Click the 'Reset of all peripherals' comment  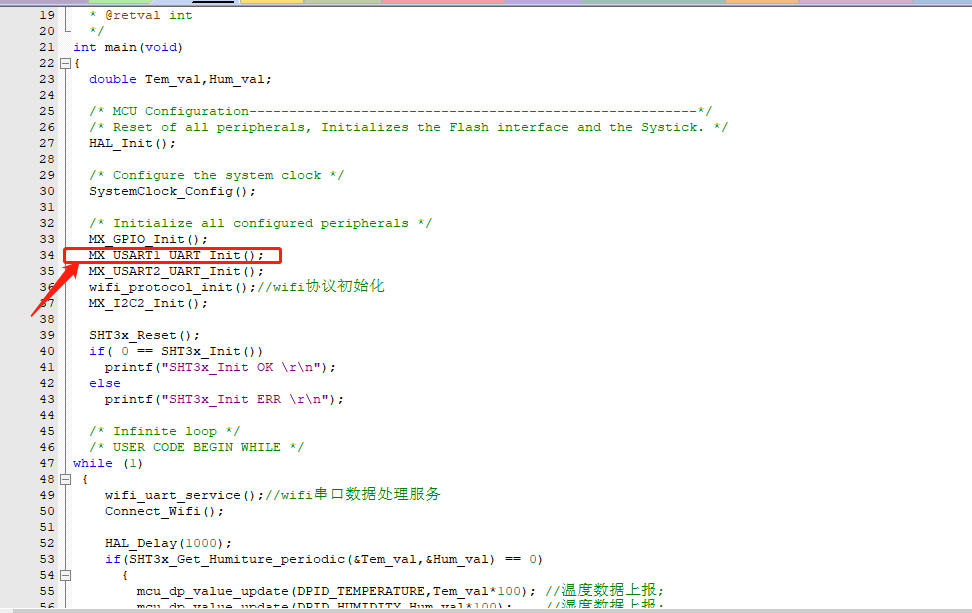[x=409, y=127]
